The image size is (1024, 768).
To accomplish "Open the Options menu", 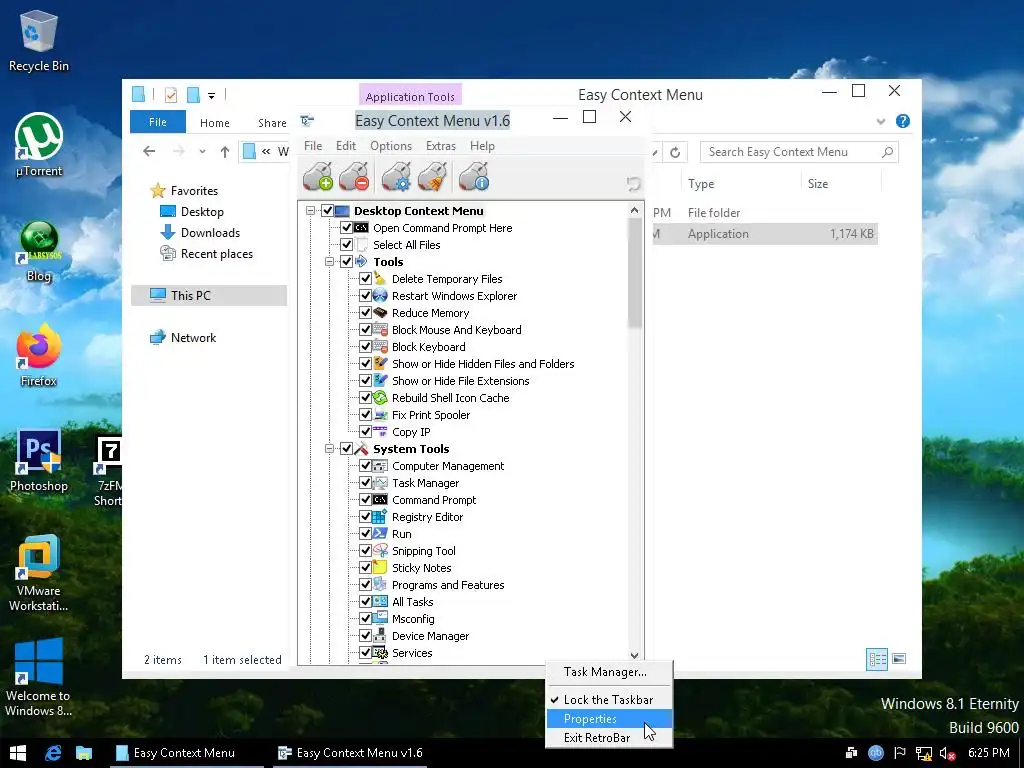I will point(391,146).
